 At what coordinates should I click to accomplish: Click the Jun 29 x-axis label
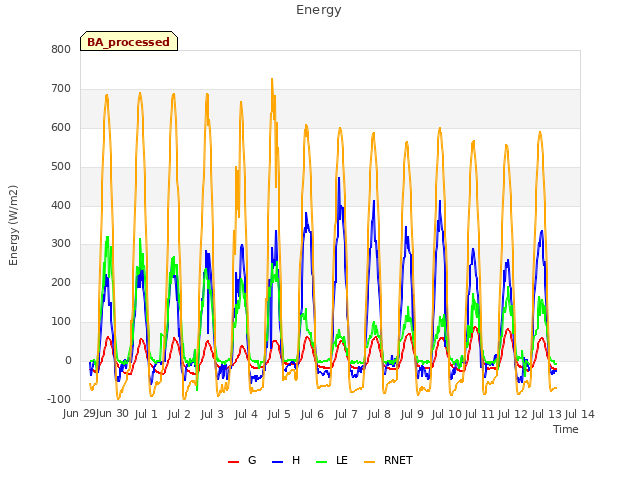(x=79, y=414)
